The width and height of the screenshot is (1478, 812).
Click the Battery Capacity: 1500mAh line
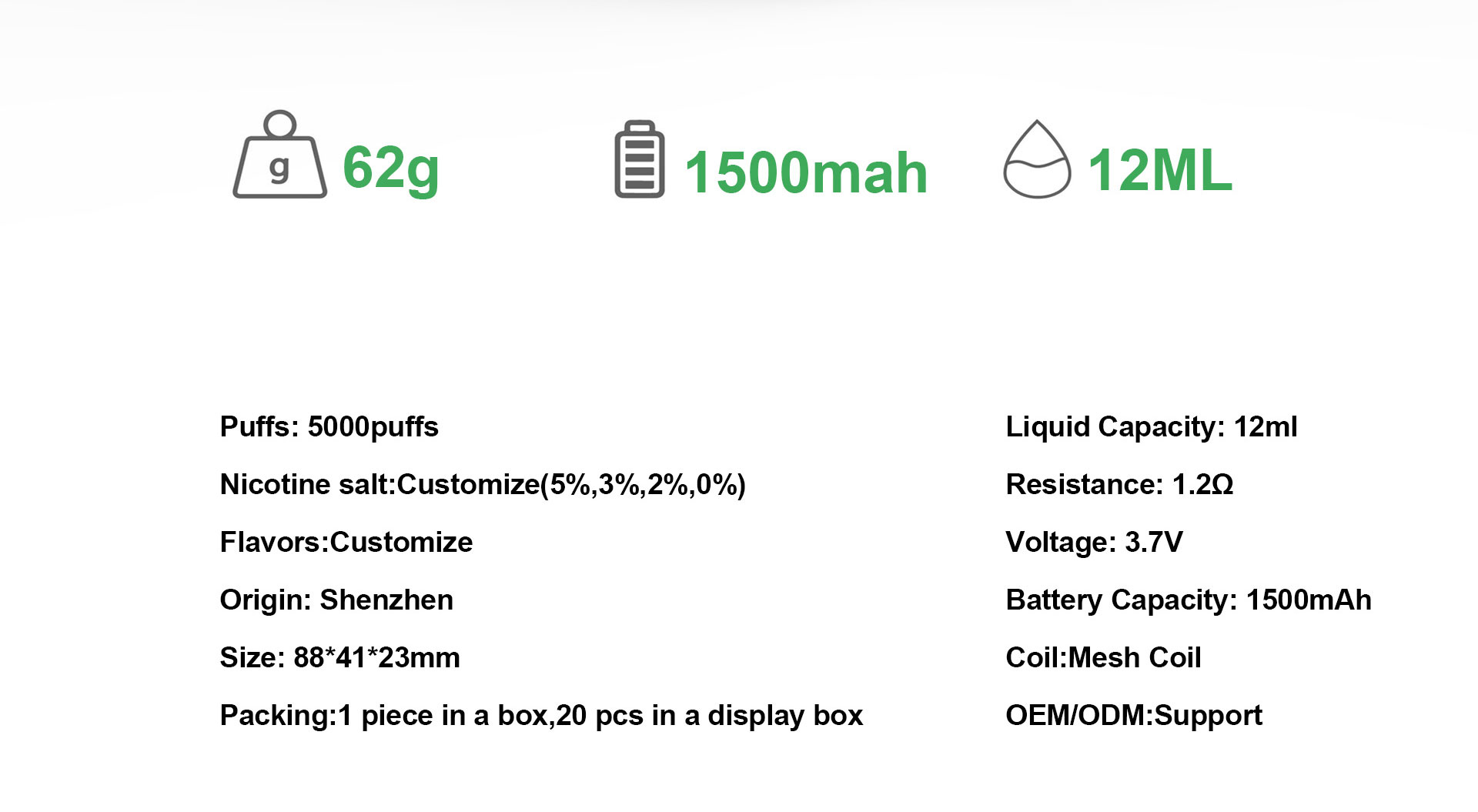pos(1189,600)
